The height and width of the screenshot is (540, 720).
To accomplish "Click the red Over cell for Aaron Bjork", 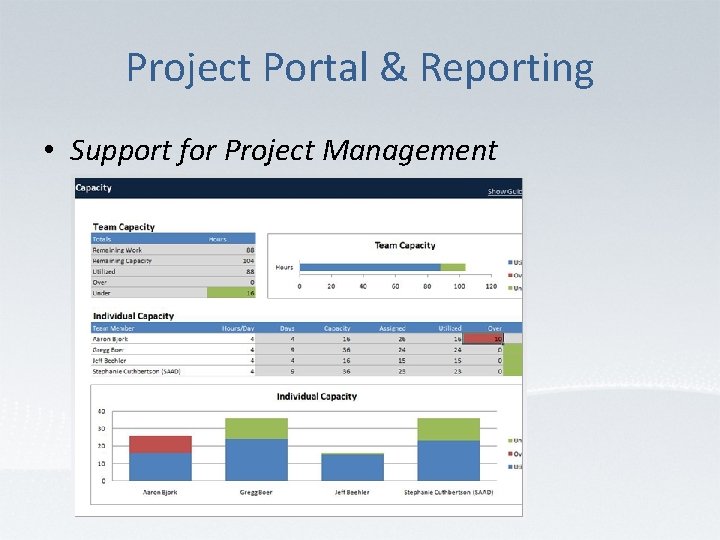I will (483, 339).
